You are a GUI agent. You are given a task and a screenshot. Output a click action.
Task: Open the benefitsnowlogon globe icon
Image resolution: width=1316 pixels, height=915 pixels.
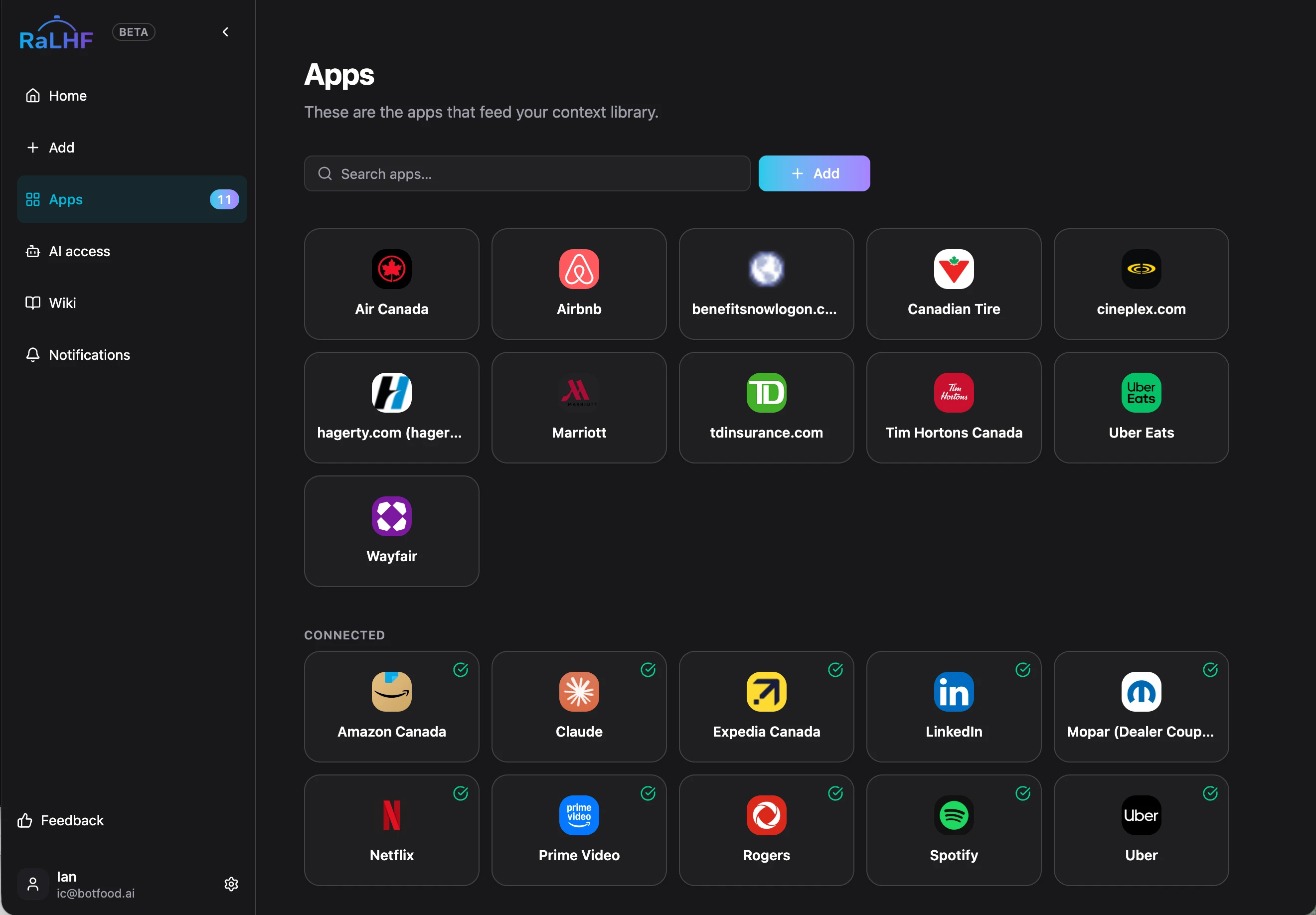[766, 269]
